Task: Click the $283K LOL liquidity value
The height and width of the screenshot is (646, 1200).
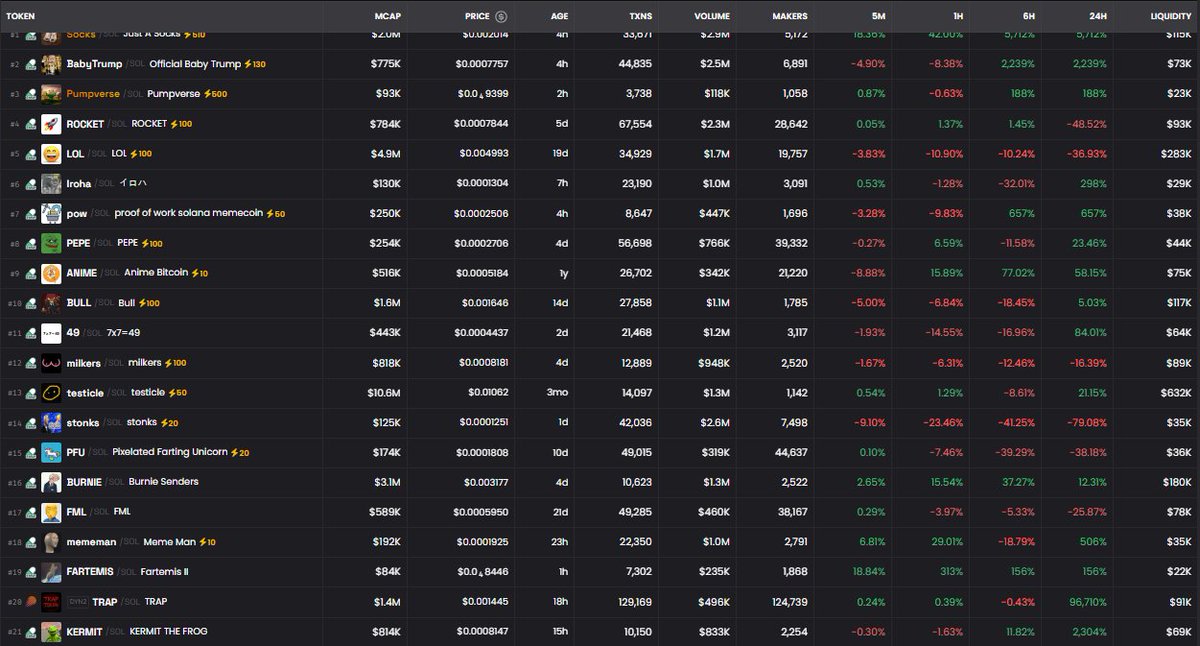Action: [x=1176, y=154]
